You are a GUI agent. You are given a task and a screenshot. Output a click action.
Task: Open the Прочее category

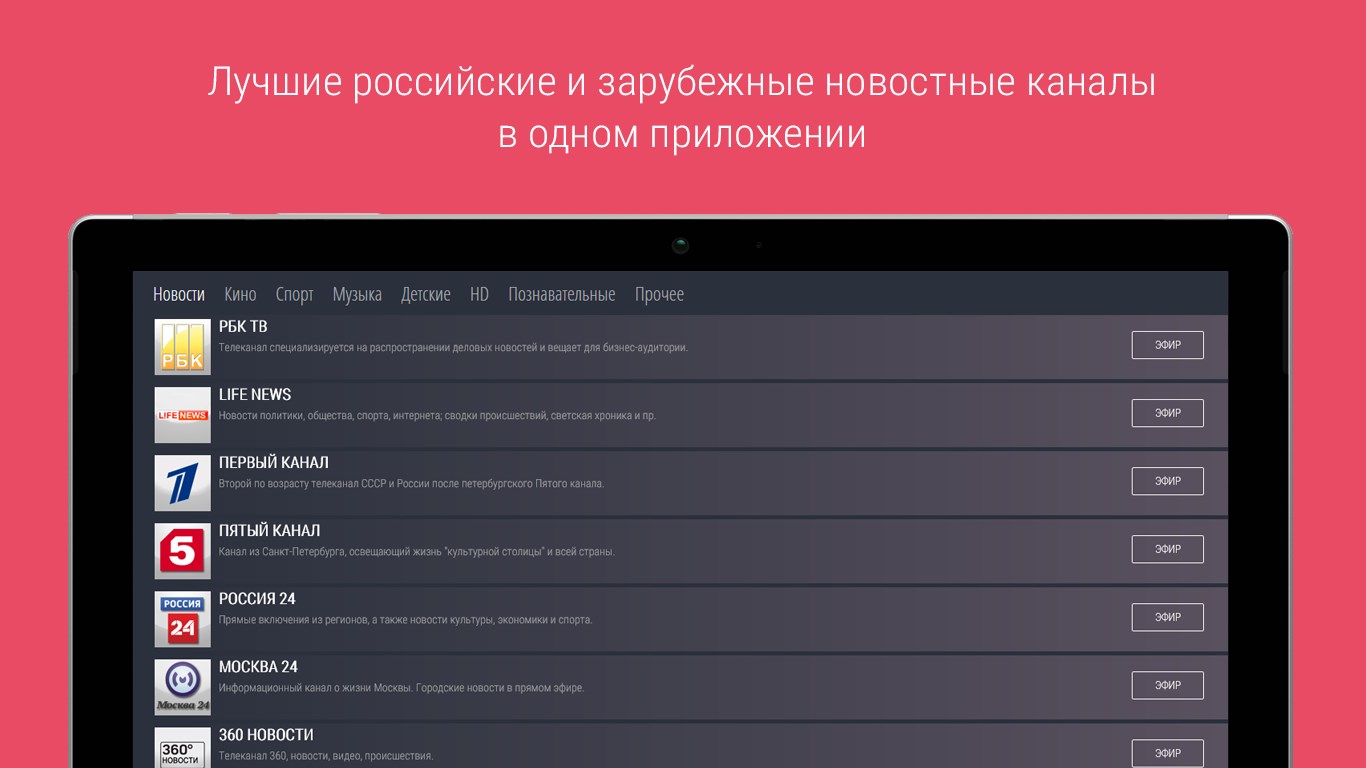click(658, 293)
